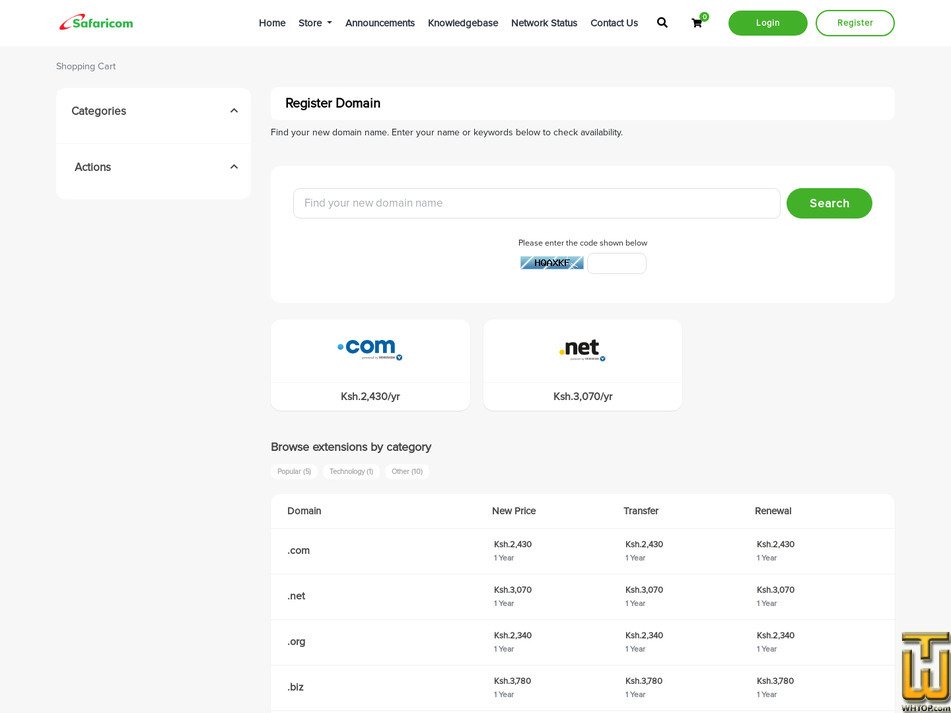Click the captcha code entry box

616,263
